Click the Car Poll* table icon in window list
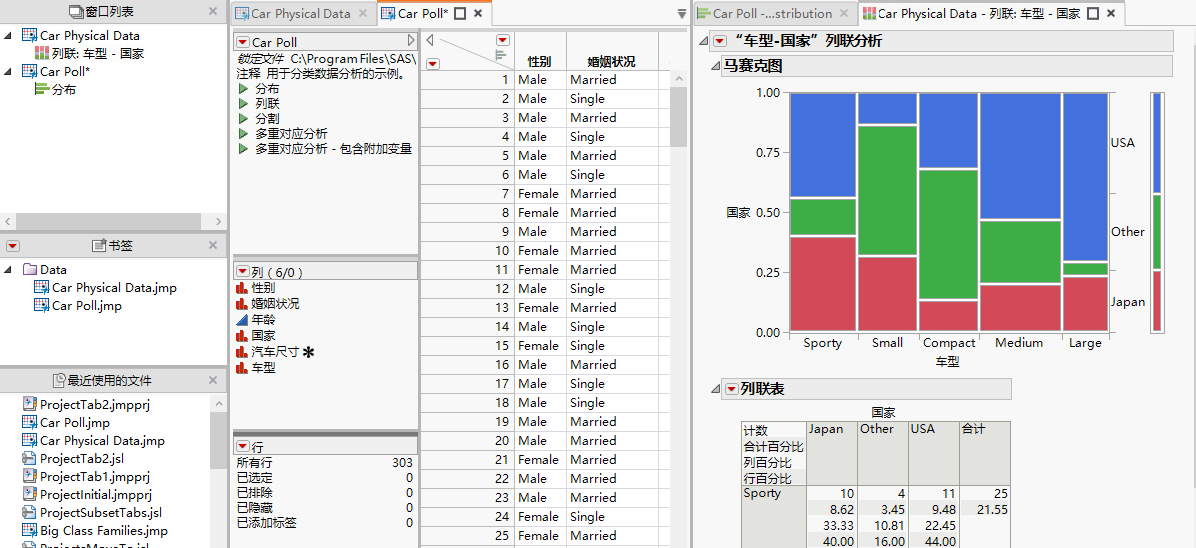The image size is (1196, 548). (x=29, y=71)
